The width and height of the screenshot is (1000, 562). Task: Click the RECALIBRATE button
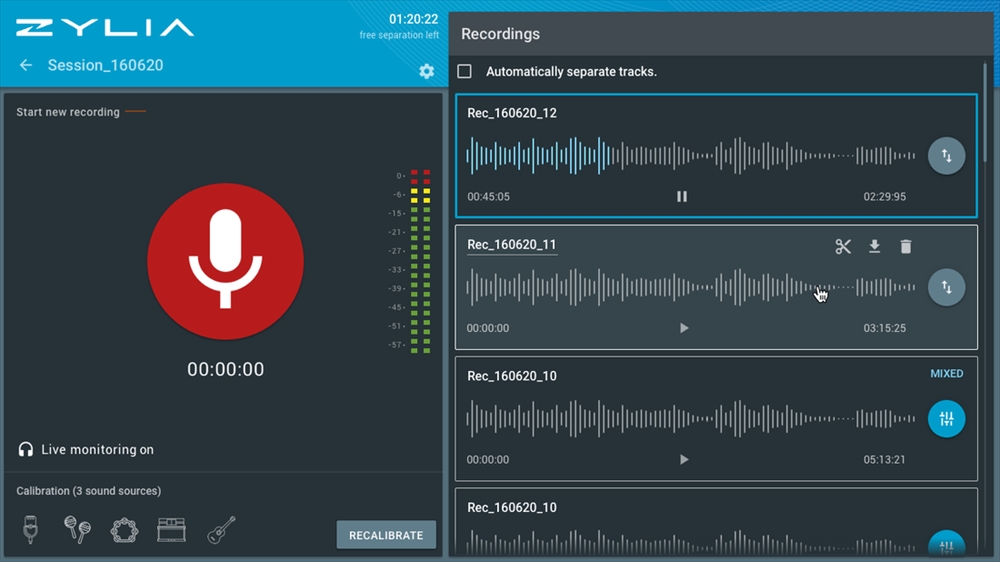(x=386, y=535)
